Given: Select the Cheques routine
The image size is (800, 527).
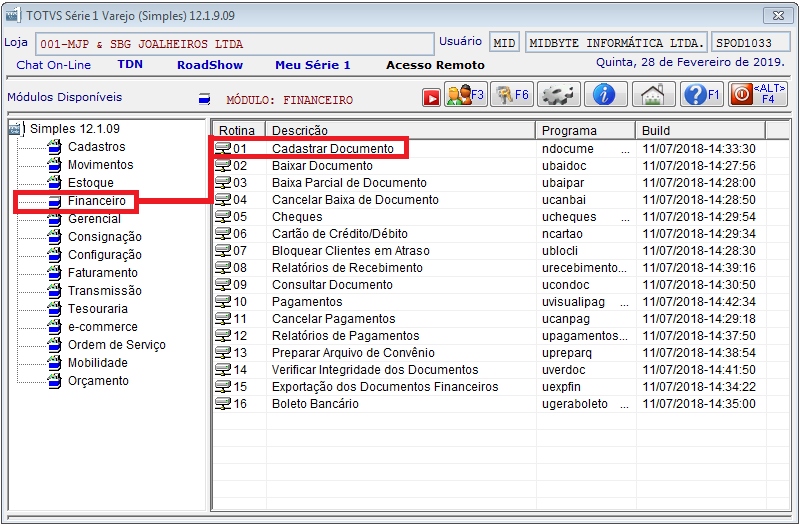Looking at the screenshot, I should [x=297, y=217].
